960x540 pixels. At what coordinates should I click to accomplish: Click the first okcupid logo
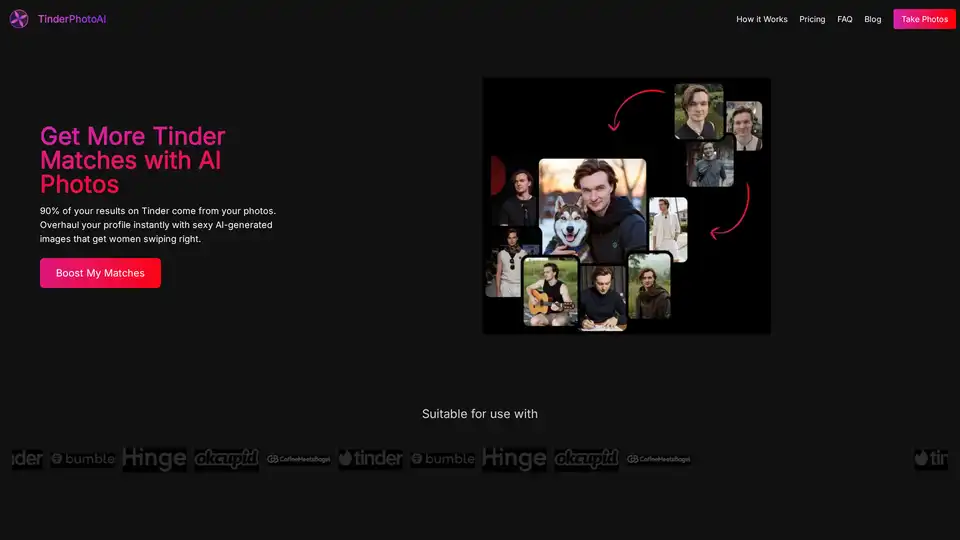(227, 459)
